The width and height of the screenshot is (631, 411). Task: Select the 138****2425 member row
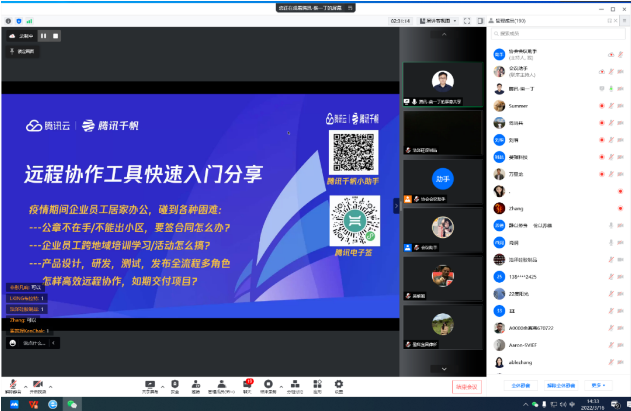click(559, 277)
